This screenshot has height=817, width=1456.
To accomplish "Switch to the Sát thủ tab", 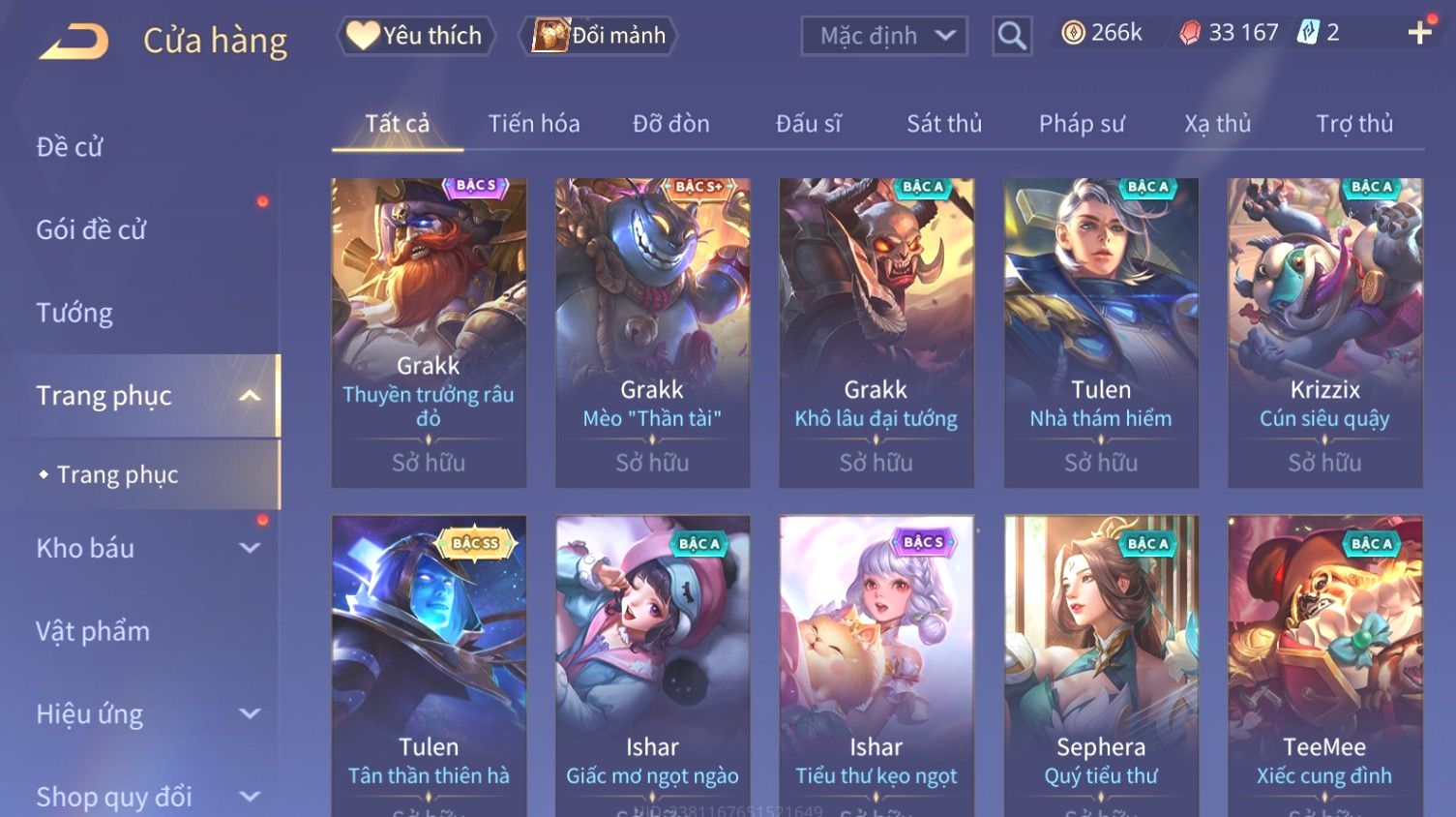I will tap(944, 124).
